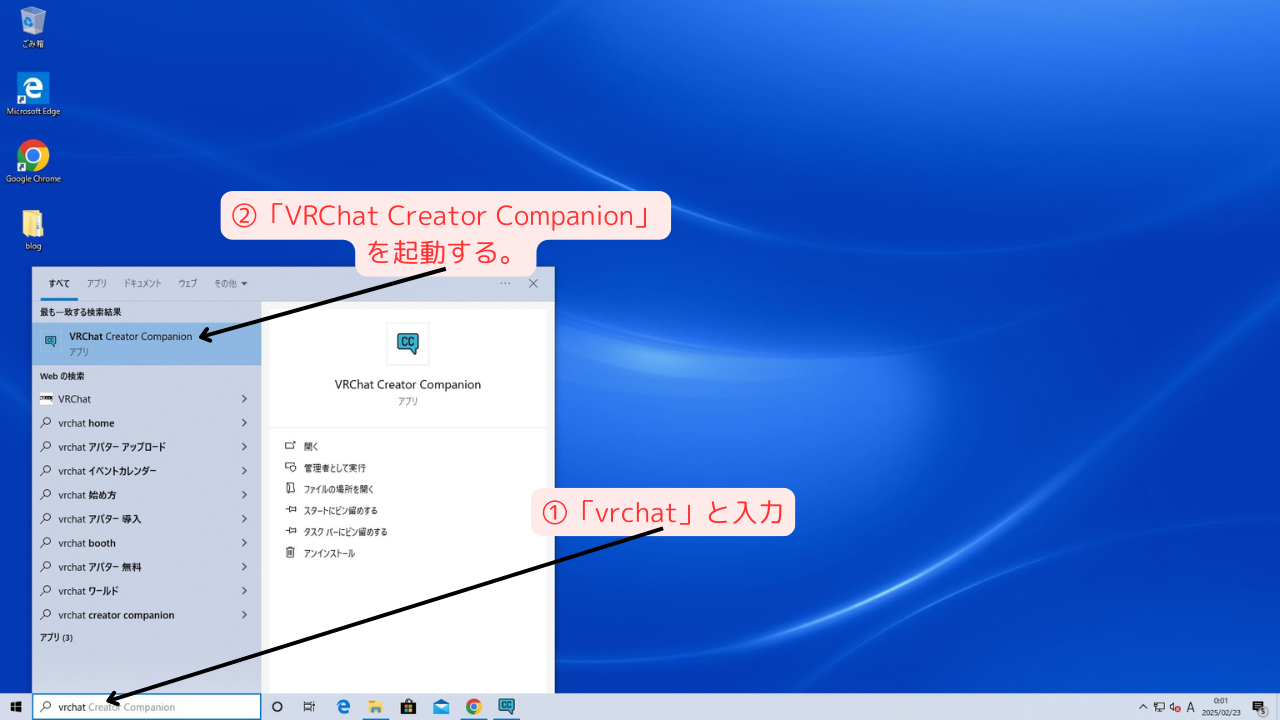1280x720 pixels.
Task: Open VRChat Creator Companion search result
Action: [130, 343]
